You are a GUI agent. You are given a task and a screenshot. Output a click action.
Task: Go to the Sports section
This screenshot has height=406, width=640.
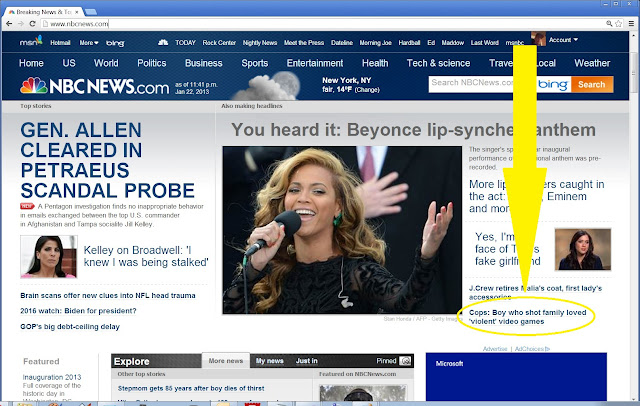[255, 63]
